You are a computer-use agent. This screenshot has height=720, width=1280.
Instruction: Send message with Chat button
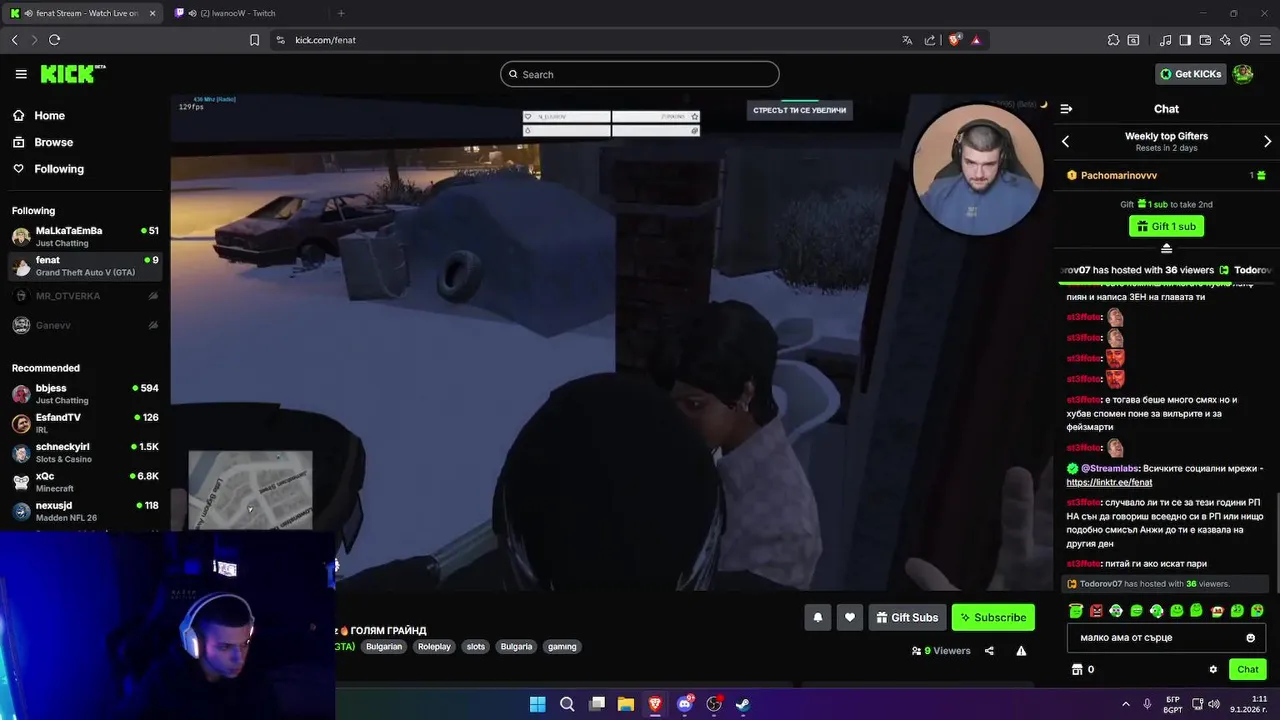coord(1248,670)
